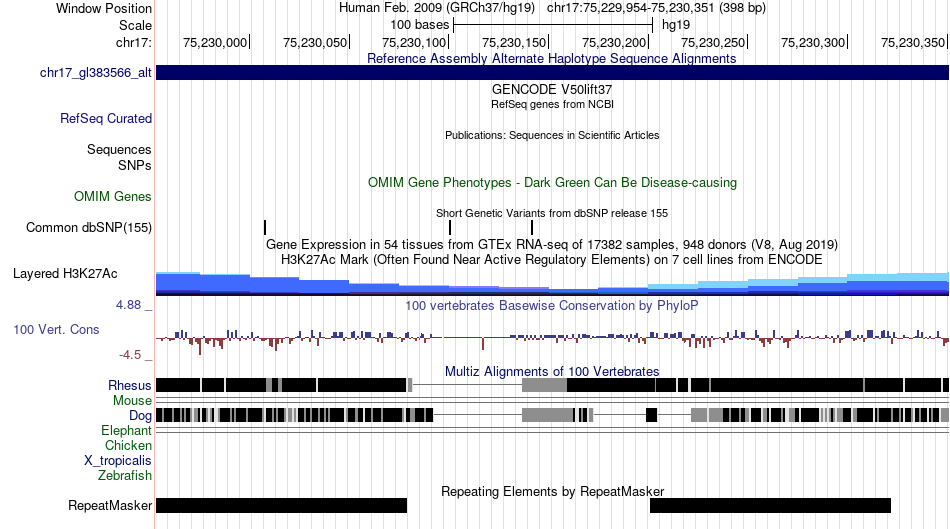Click the dark blue alternate haplotype alignment bar
The image size is (950, 529).
(x=553, y=73)
